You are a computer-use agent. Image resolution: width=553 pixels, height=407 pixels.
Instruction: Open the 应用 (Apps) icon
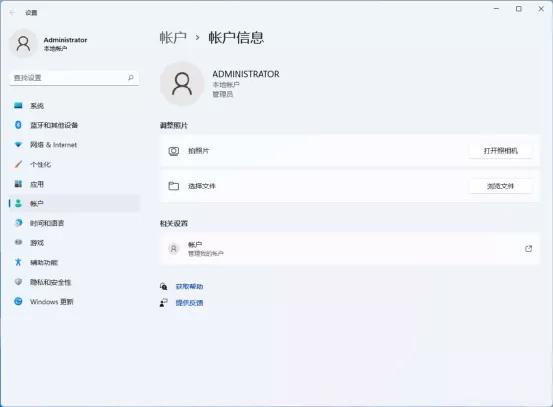coord(18,184)
